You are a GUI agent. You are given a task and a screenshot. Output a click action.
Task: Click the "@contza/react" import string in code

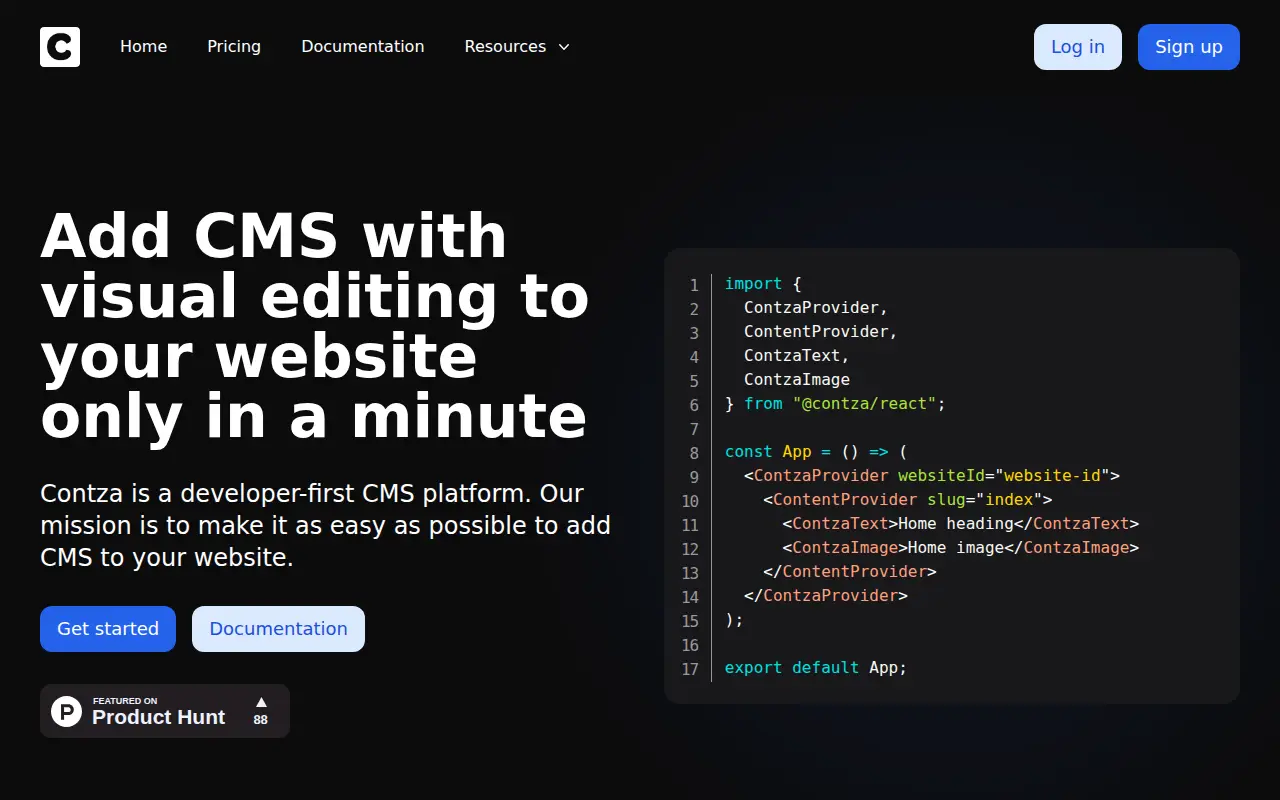click(865, 404)
